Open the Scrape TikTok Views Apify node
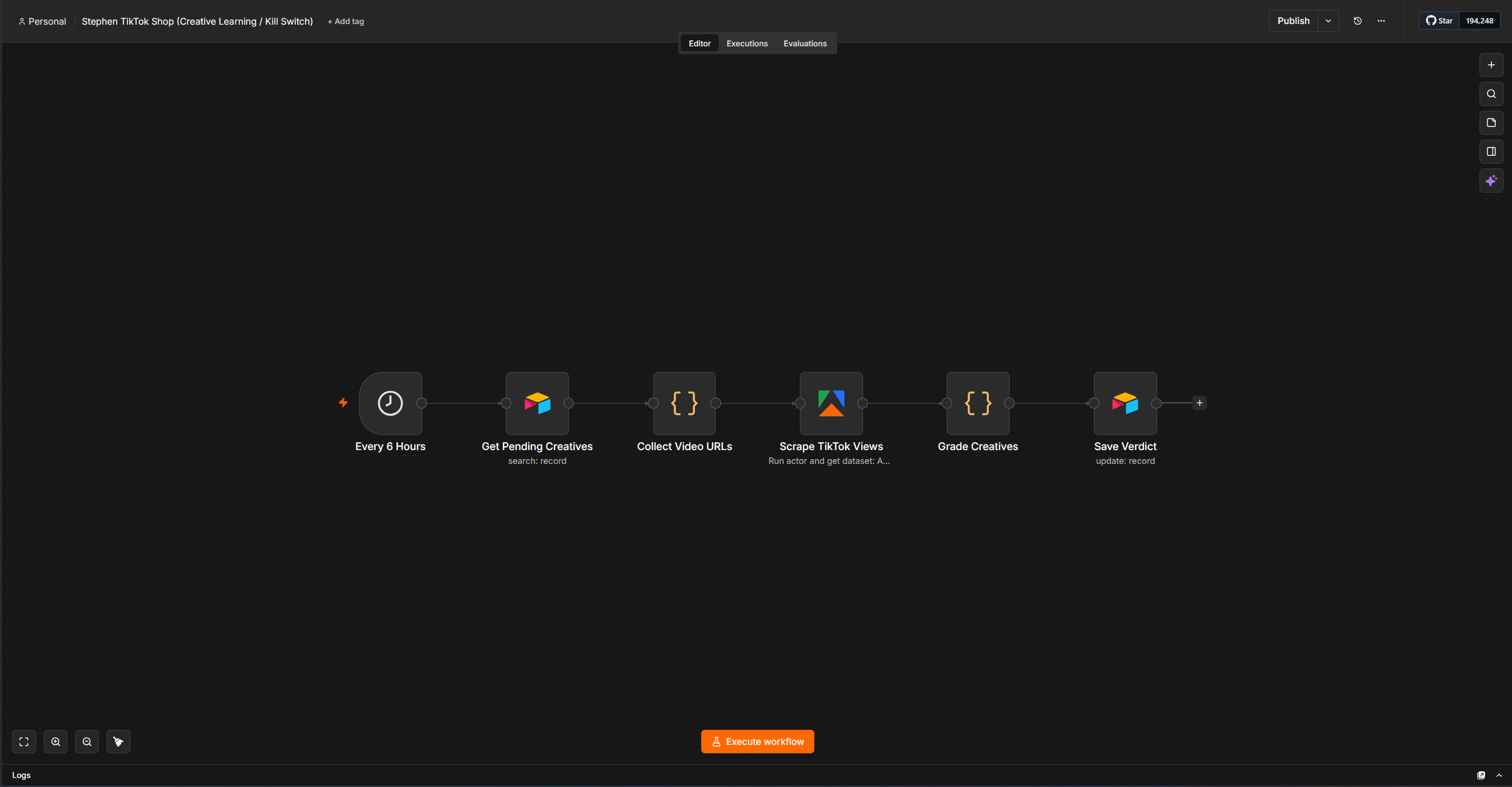1512x787 pixels. tap(831, 403)
